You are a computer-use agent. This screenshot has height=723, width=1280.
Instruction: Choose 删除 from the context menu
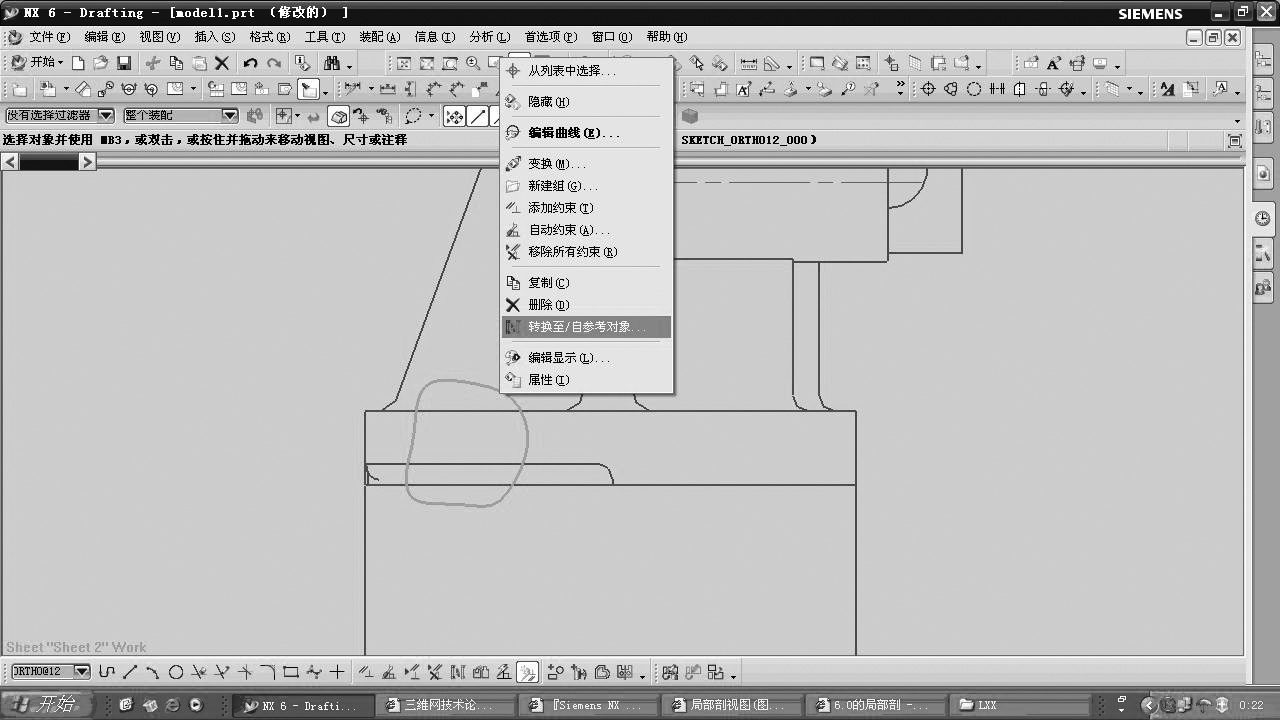coord(587,305)
